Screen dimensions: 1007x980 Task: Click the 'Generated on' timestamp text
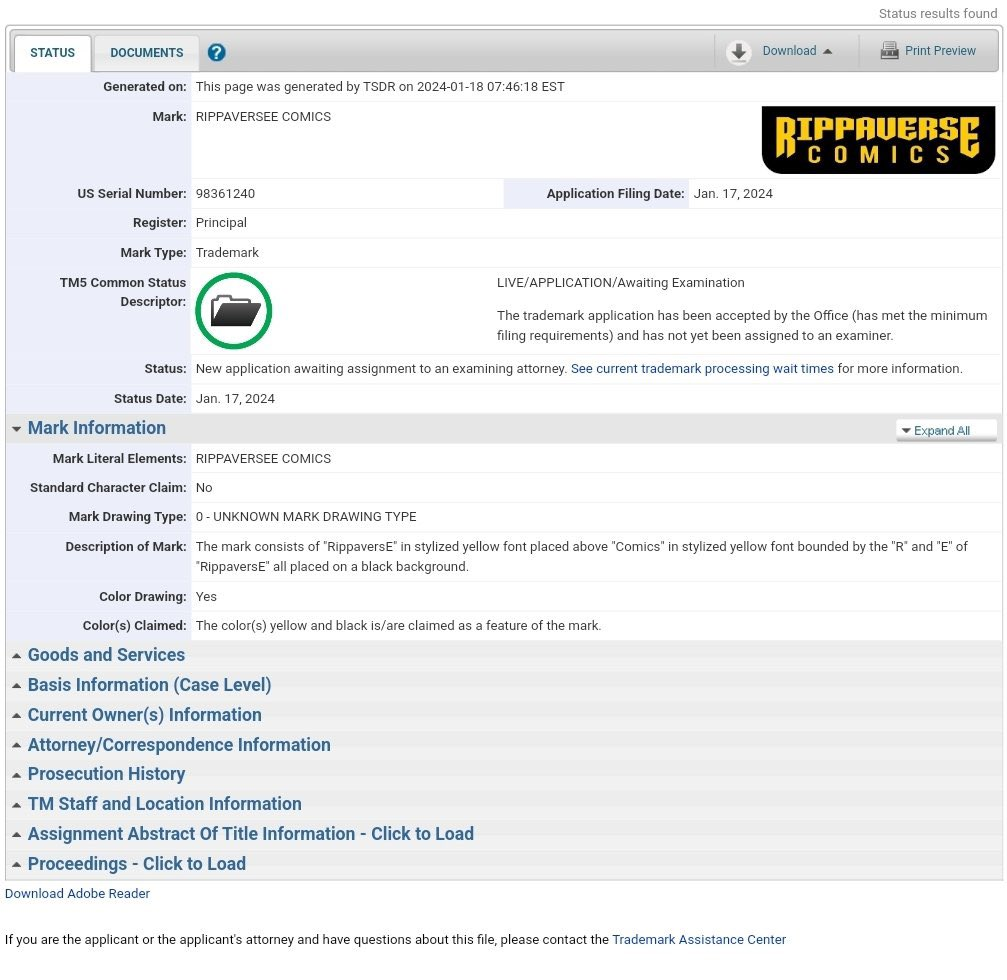click(380, 87)
